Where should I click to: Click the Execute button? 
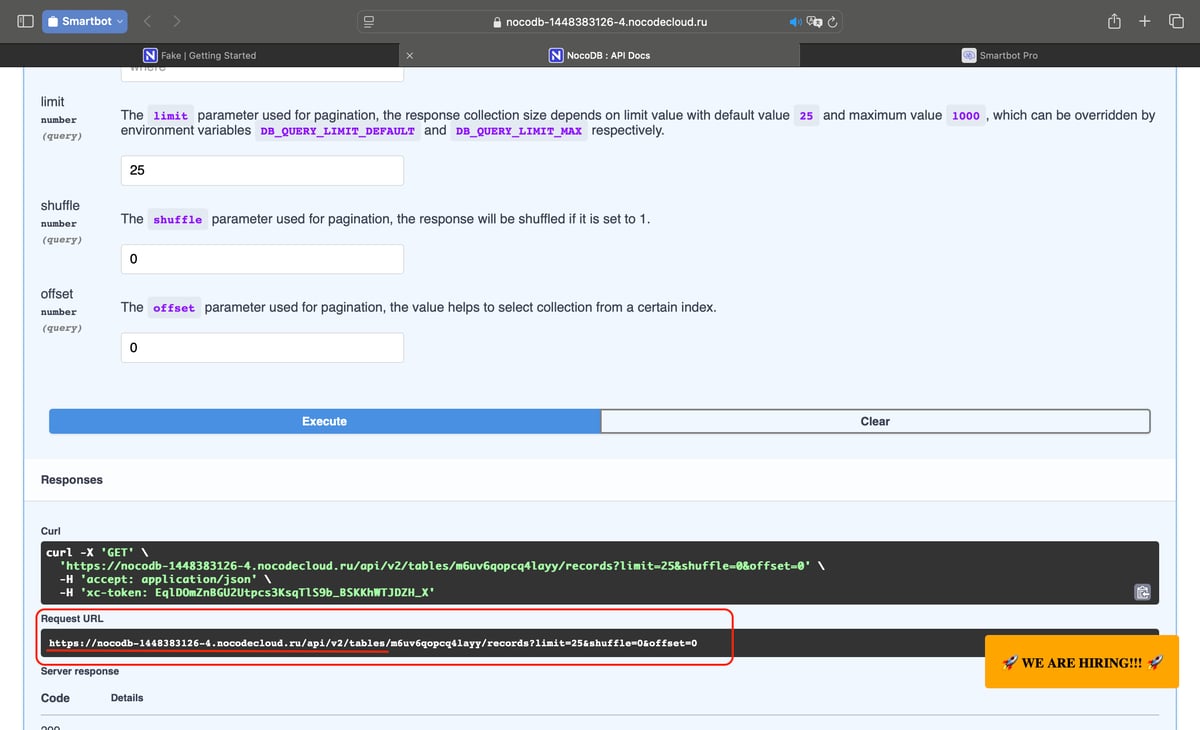tap(325, 421)
